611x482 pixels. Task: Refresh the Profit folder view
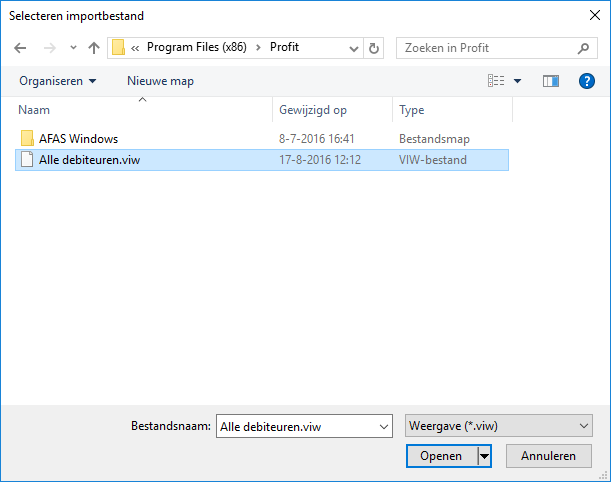point(374,48)
